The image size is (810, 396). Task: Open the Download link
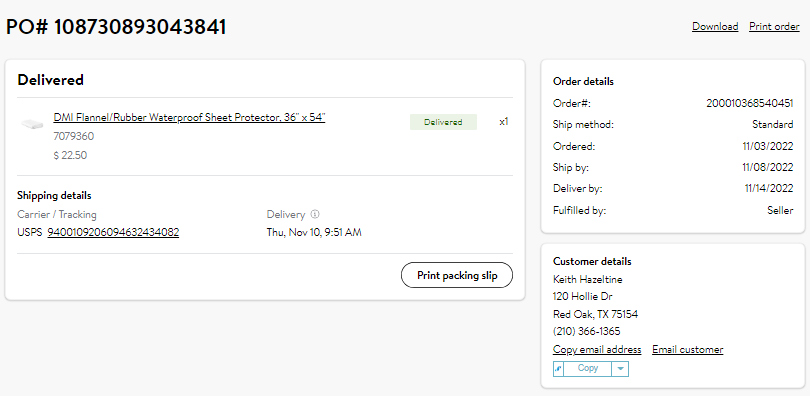coord(715,26)
